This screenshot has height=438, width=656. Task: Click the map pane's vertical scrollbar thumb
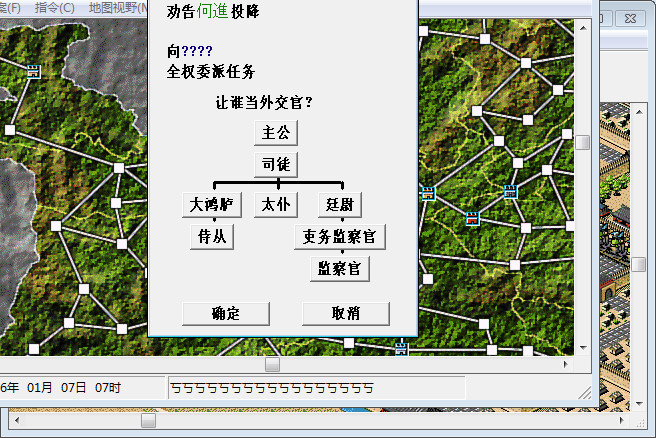click(582, 142)
